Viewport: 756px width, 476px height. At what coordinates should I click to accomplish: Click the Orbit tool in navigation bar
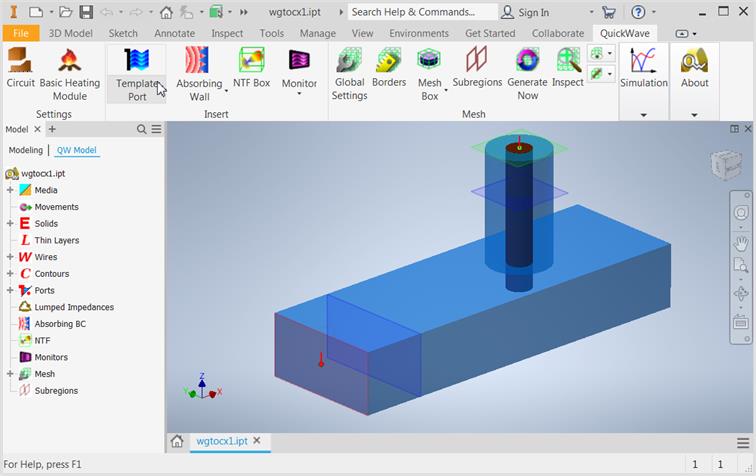(741, 293)
